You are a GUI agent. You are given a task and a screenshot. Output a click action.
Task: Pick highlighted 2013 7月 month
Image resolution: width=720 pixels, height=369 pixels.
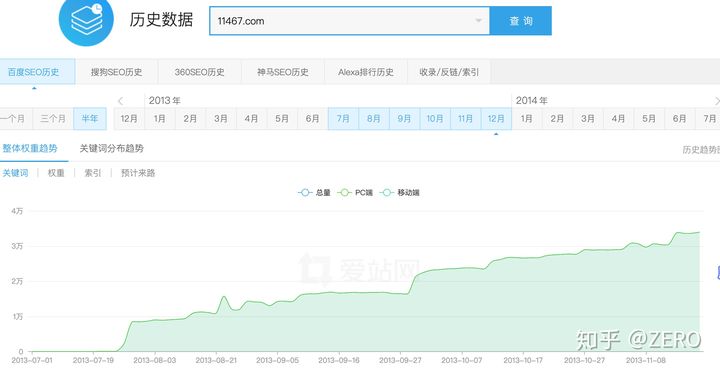(343, 119)
